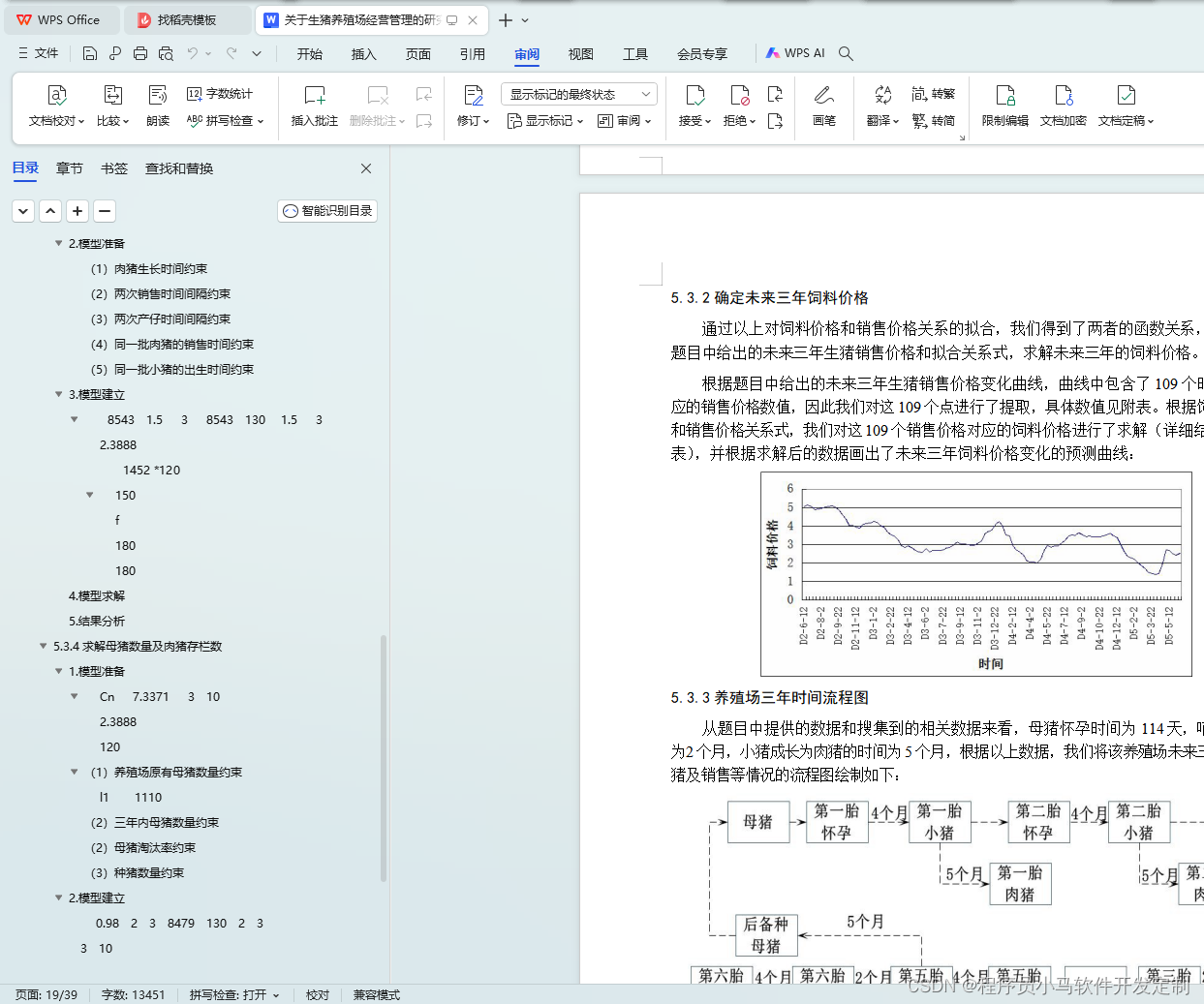Image resolution: width=1204 pixels, height=1004 pixels.
Task: Open 查找和替换 in navigation pane
Action: [x=179, y=168]
